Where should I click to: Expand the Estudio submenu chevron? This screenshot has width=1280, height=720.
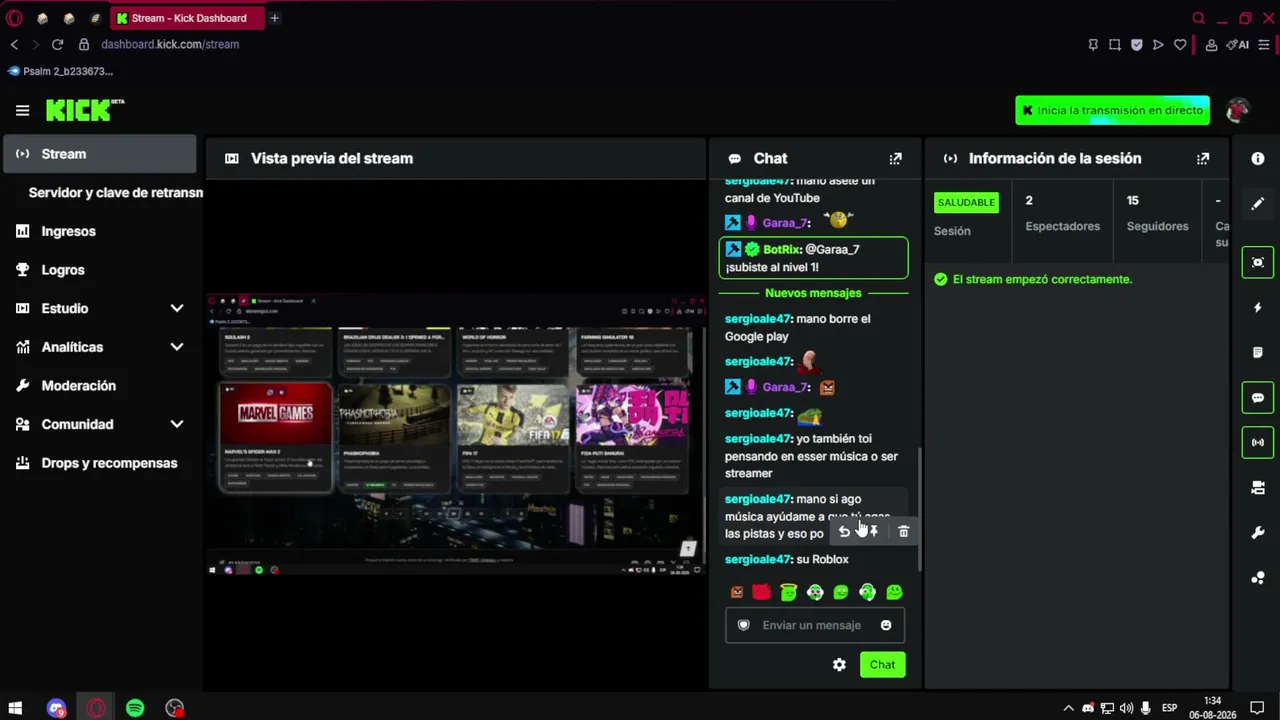177,309
